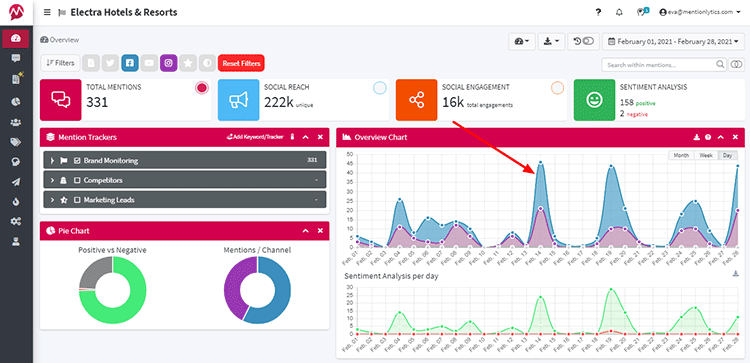Toggle the YouTube source filter

(x=149, y=63)
